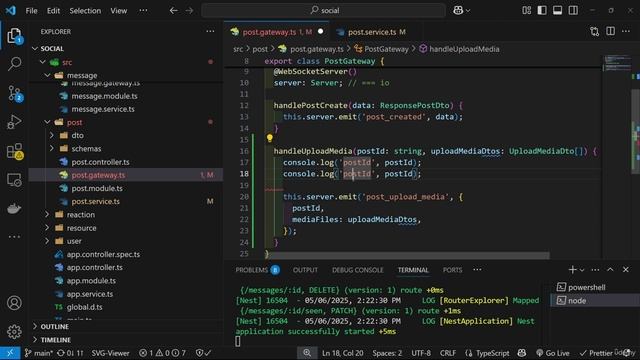Open the Accounts menu icon

(14, 303)
